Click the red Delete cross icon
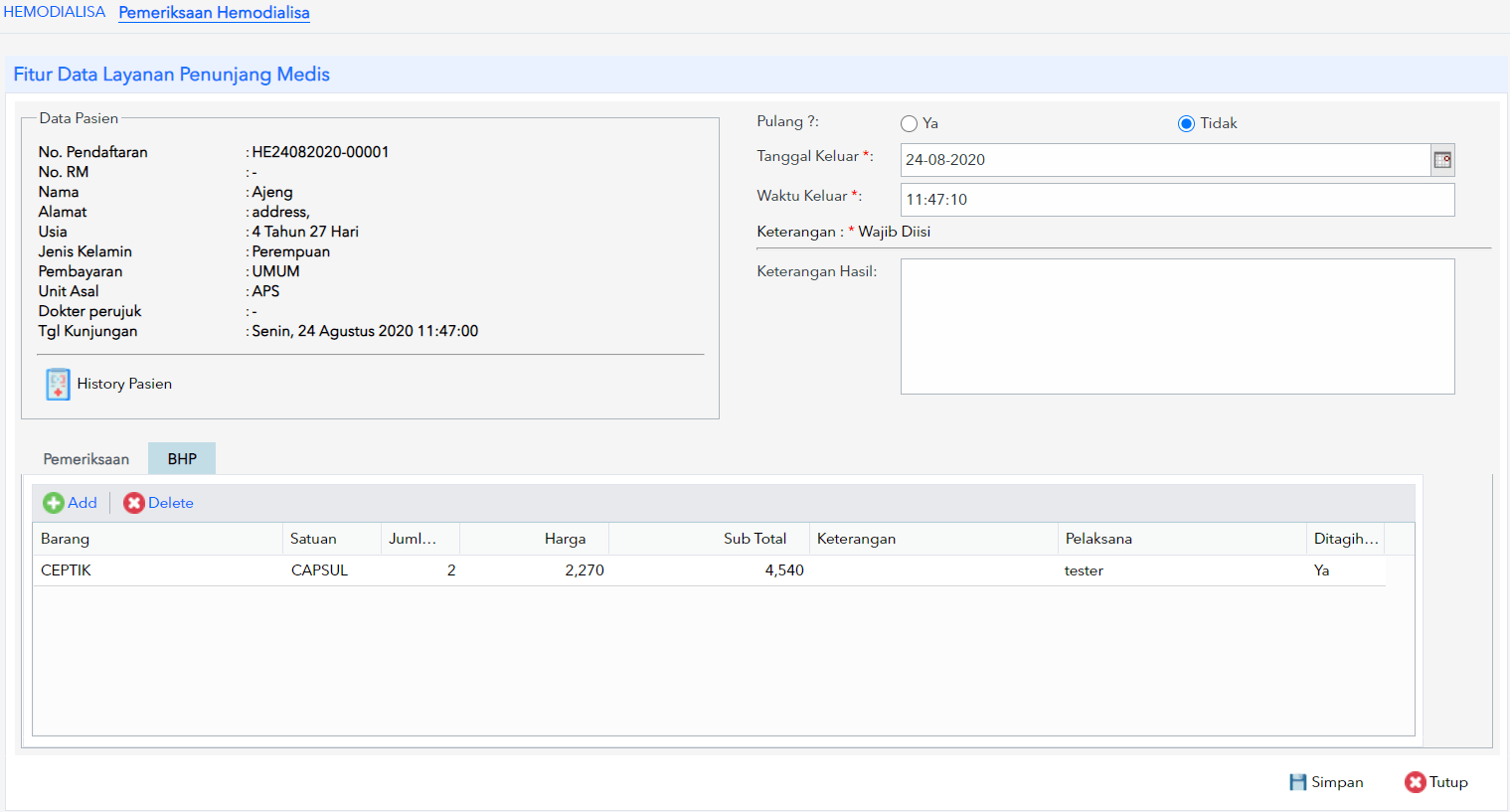The image size is (1510, 812). pyautogui.click(x=134, y=503)
